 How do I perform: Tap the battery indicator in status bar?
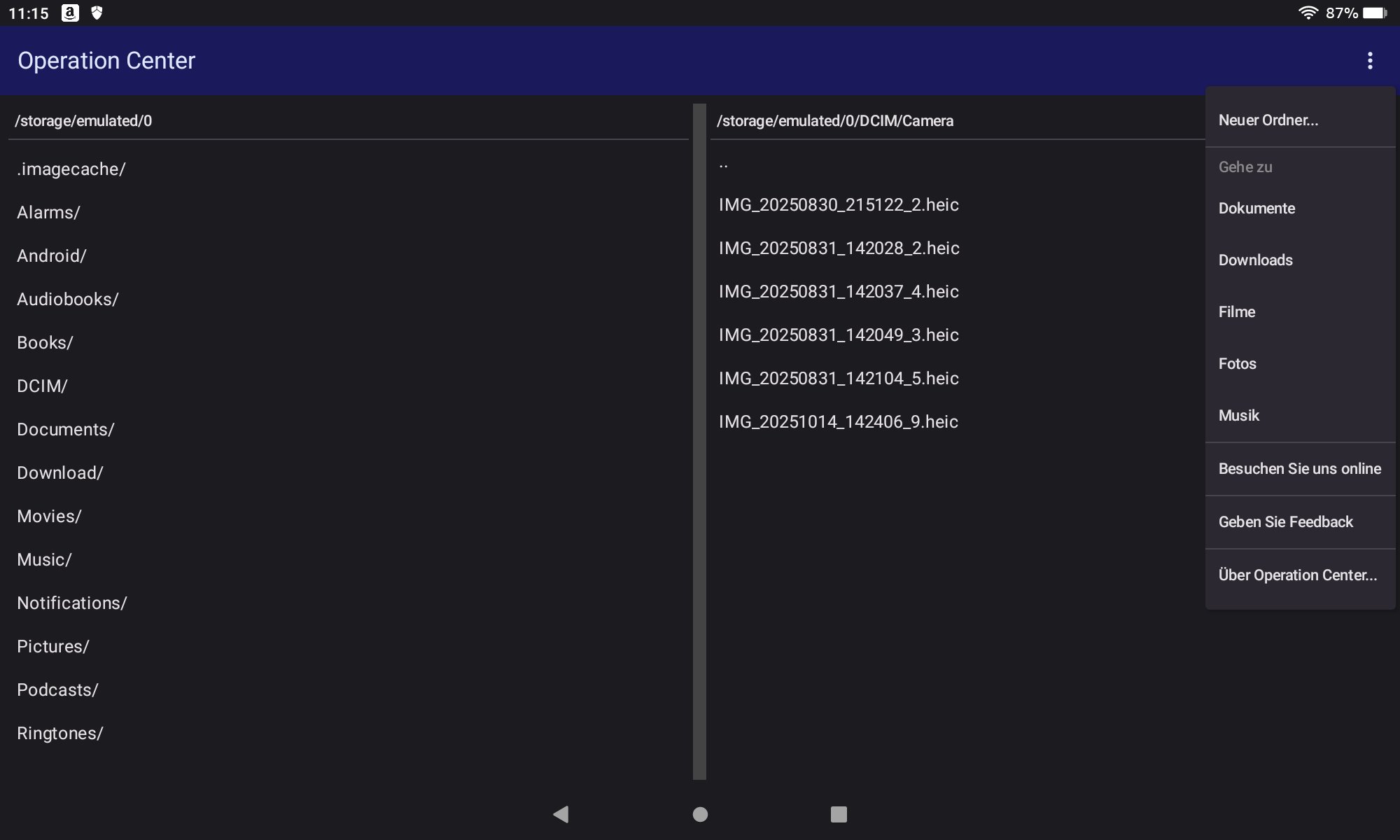tap(1374, 13)
